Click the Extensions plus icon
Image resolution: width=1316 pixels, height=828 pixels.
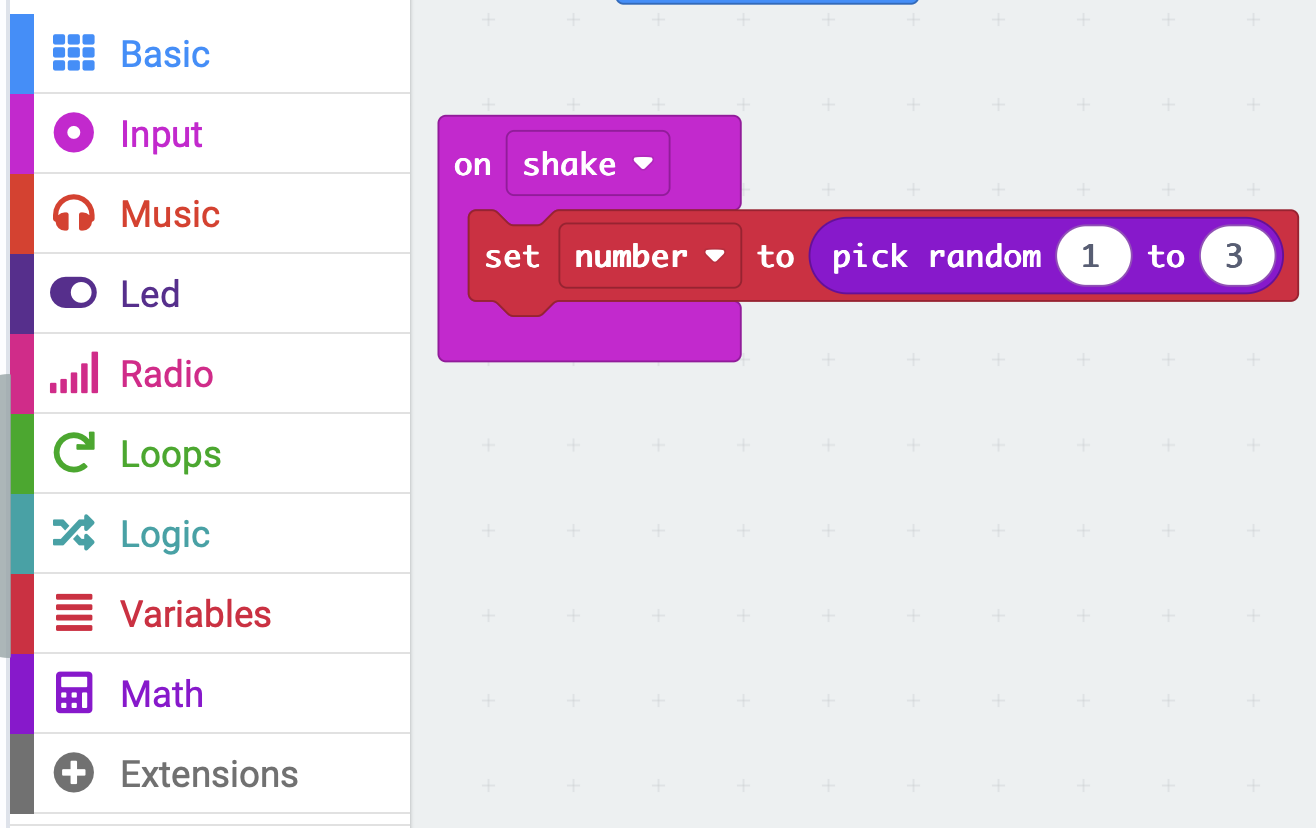pyautogui.click(x=73, y=773)
